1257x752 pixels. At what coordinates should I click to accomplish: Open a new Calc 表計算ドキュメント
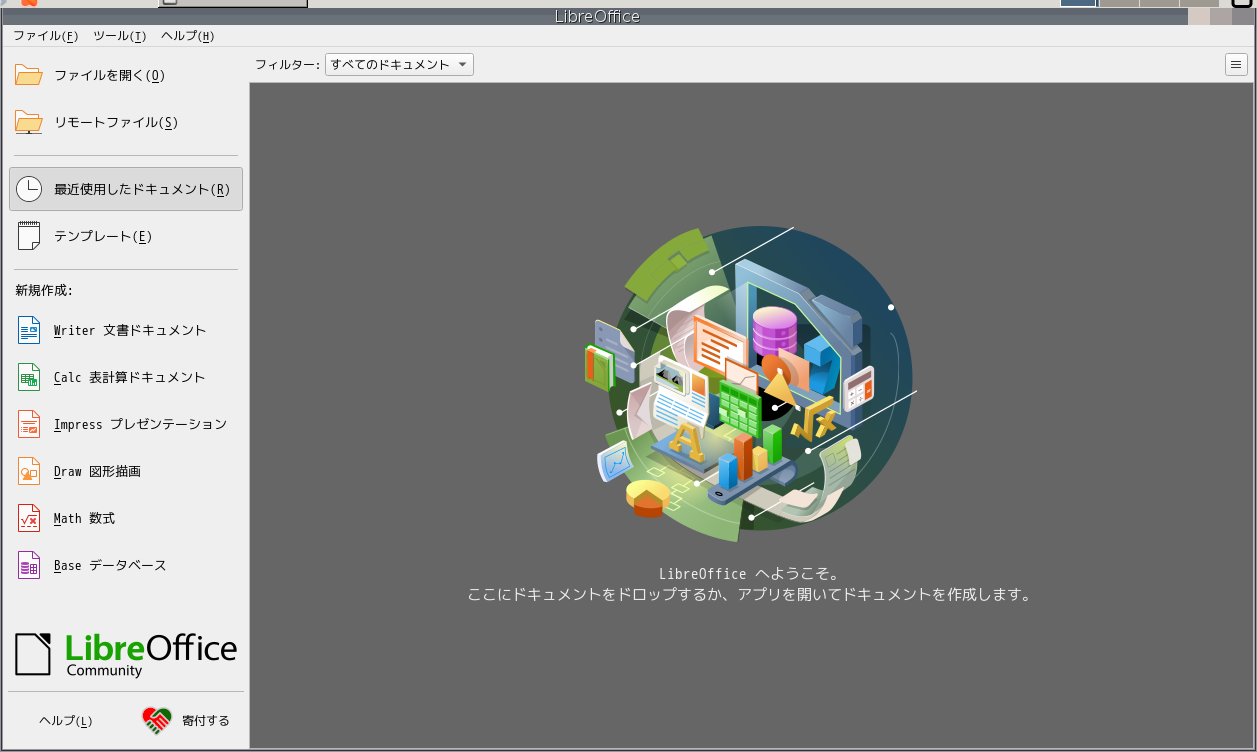click(128, 377)
